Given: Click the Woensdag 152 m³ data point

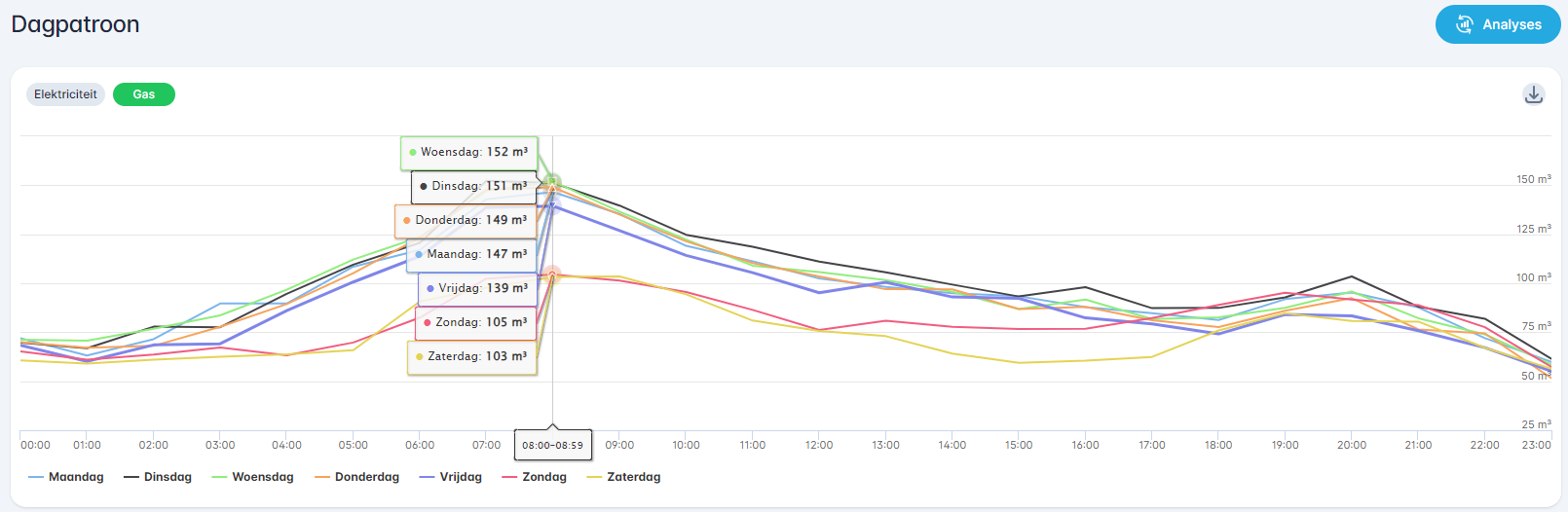Looking at the screenshot, I should [552, 182].
